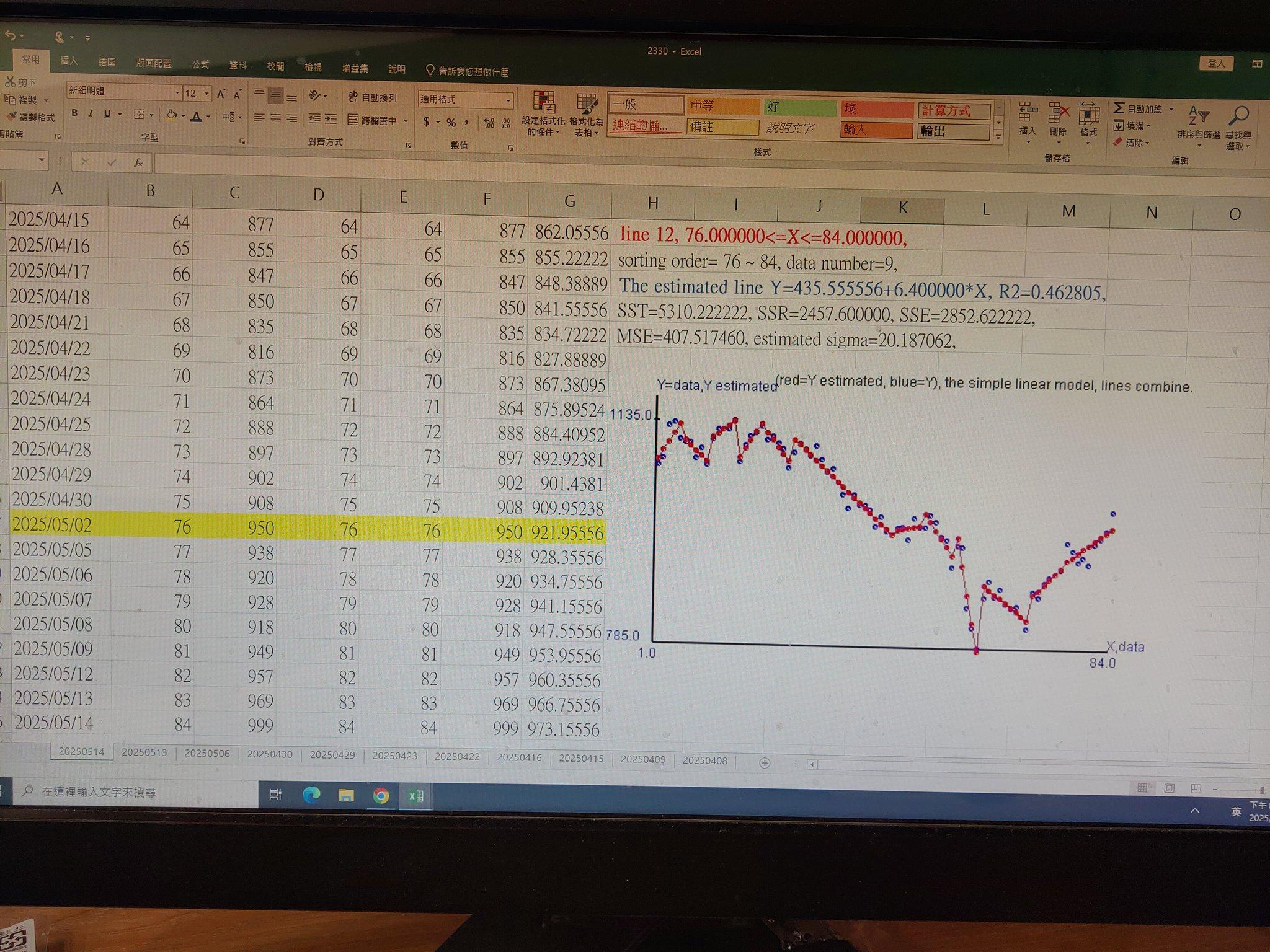Open the font name 新細明體 dropdown
Image resolution: width=1270 pixels, height=952 pixels.
click(x=177, y=93)
